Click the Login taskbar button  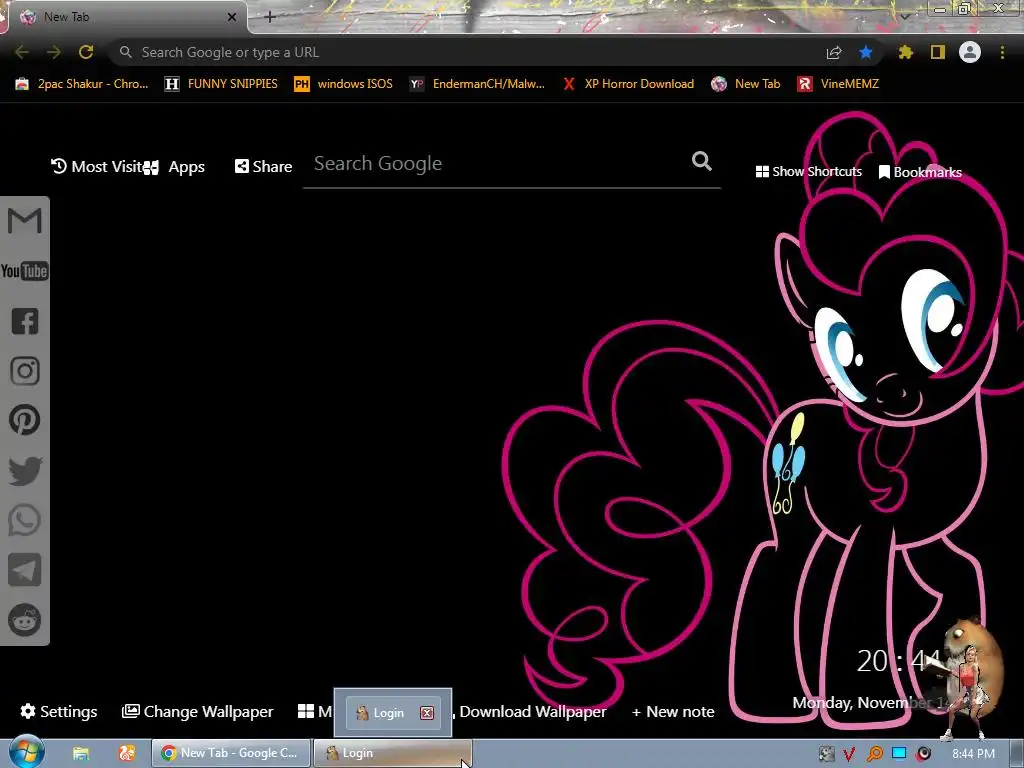tap(392, 753)
